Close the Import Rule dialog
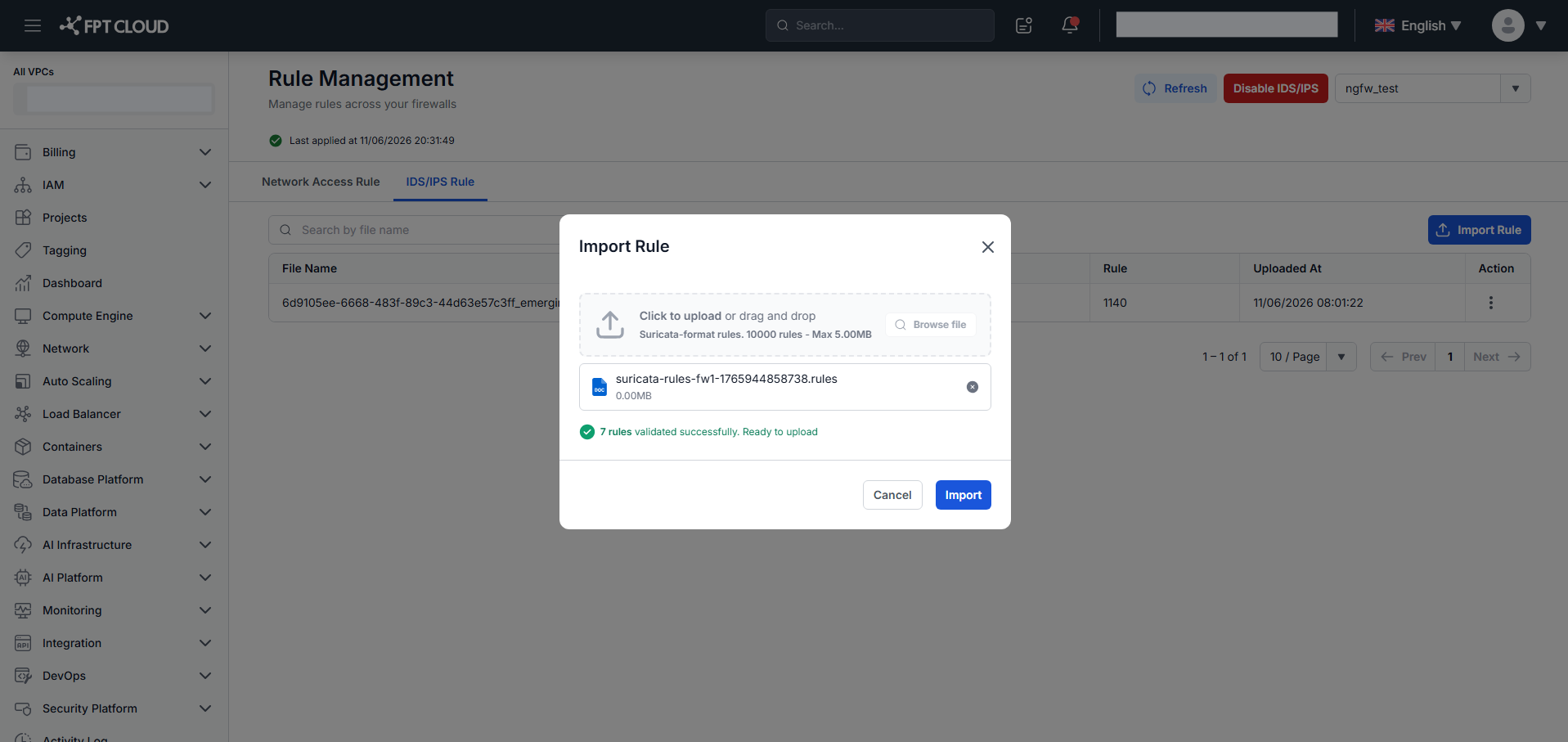This screenshot has width=1568, height=742. 988,247
